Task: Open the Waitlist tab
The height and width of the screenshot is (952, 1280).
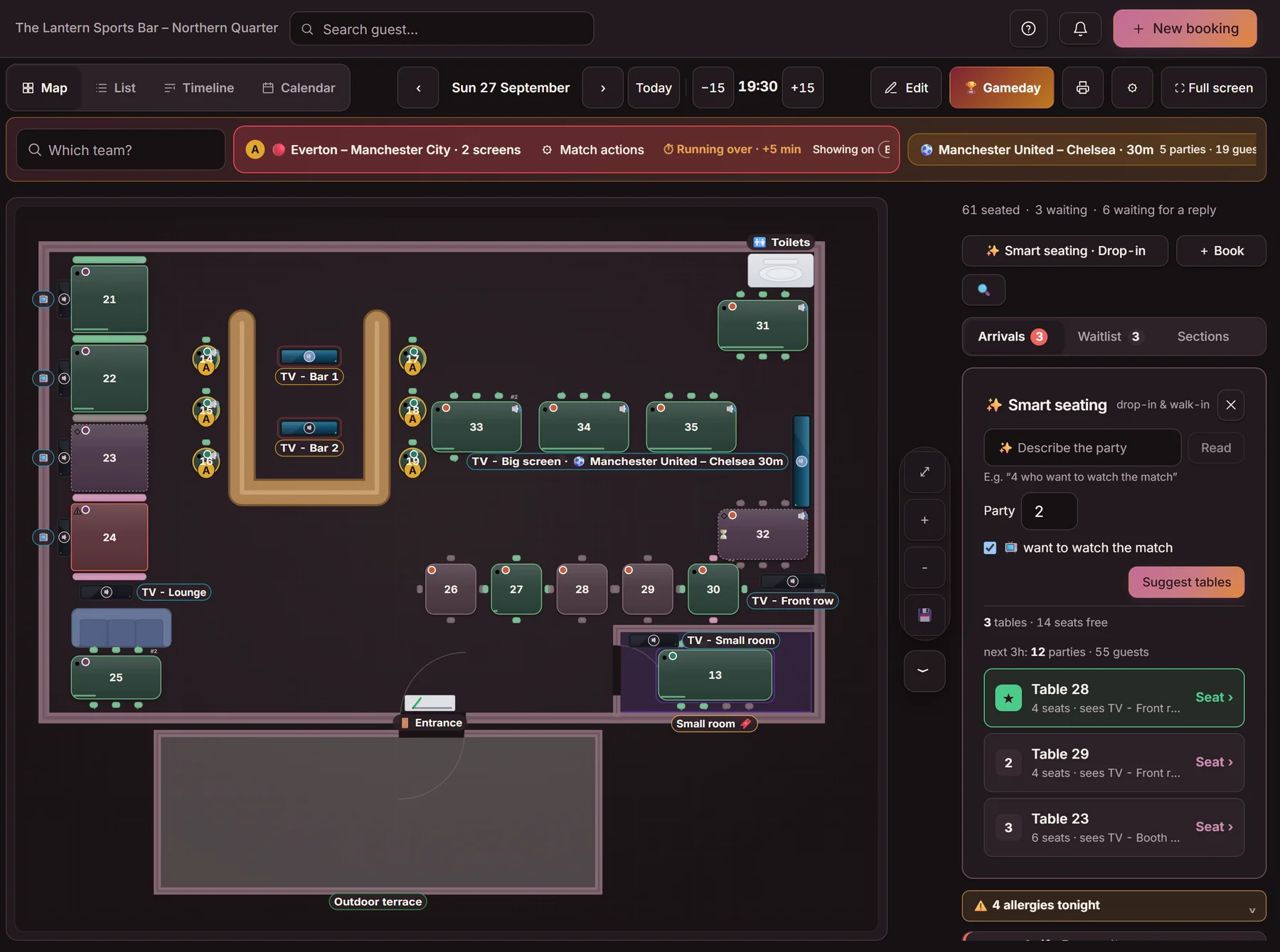Action: coord(1108,336)
